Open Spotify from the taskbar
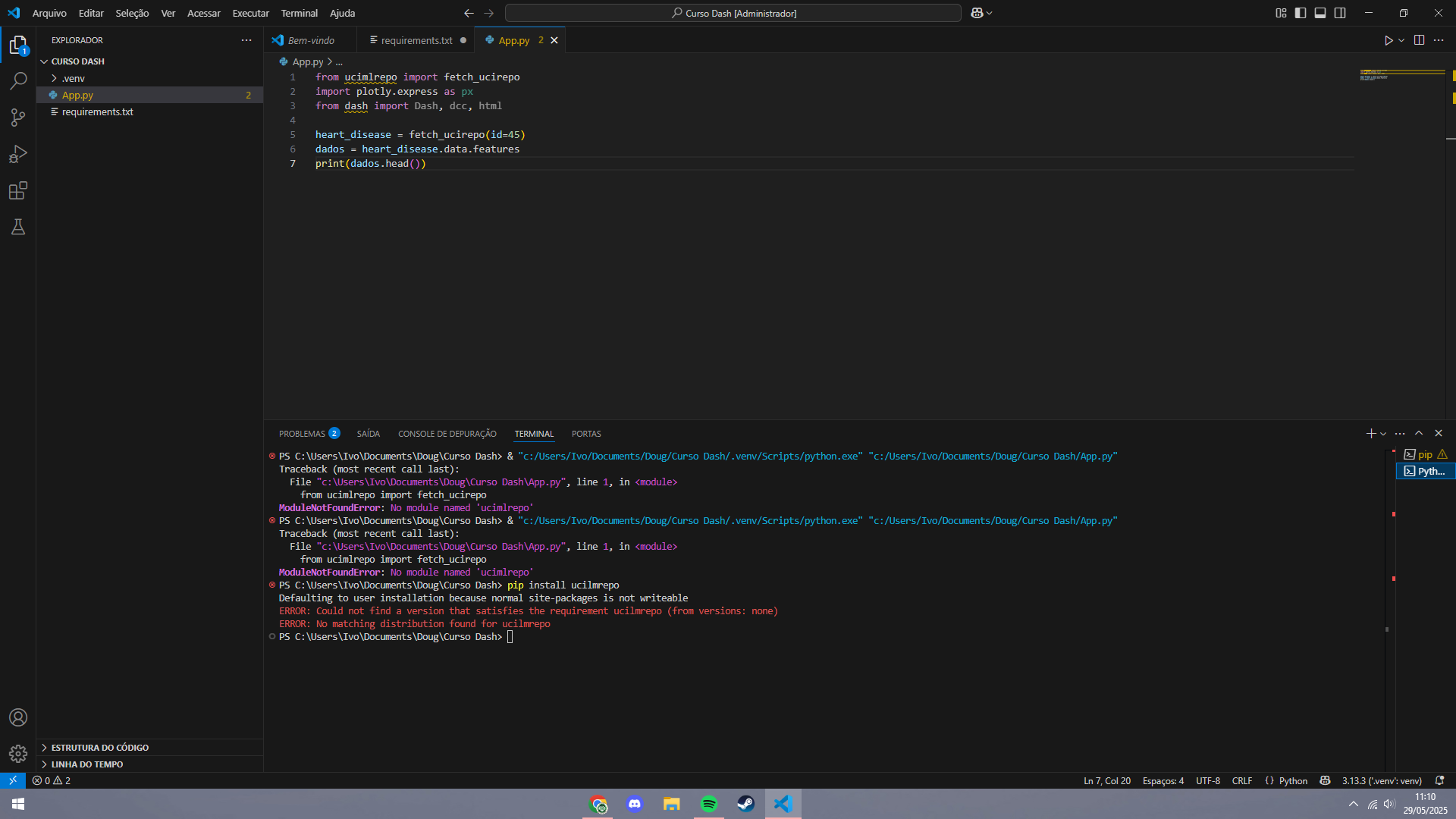 (708, 804)
